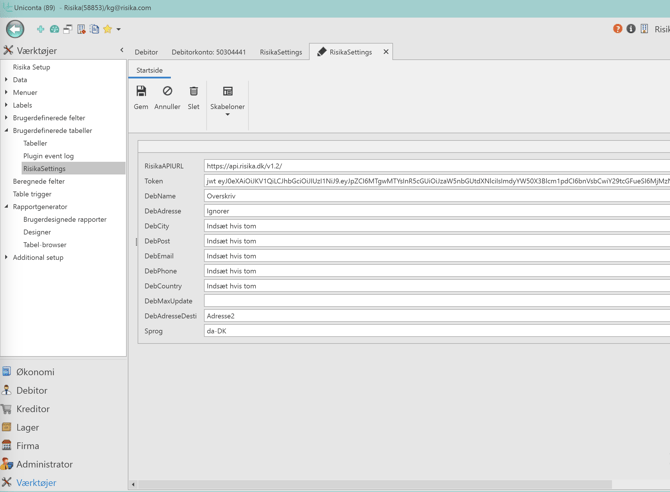The width and height of the screenshot is (670, 492).
Task: Switch to the inactive RisikaSettings tab
Action: (281, 52)
